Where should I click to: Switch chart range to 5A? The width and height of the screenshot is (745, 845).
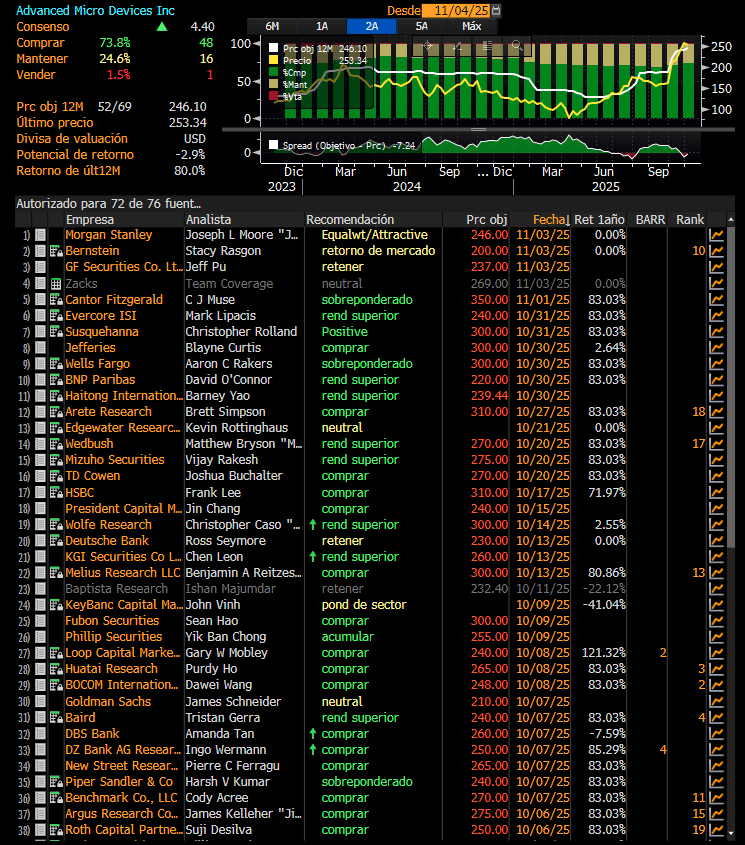point(422,26)
